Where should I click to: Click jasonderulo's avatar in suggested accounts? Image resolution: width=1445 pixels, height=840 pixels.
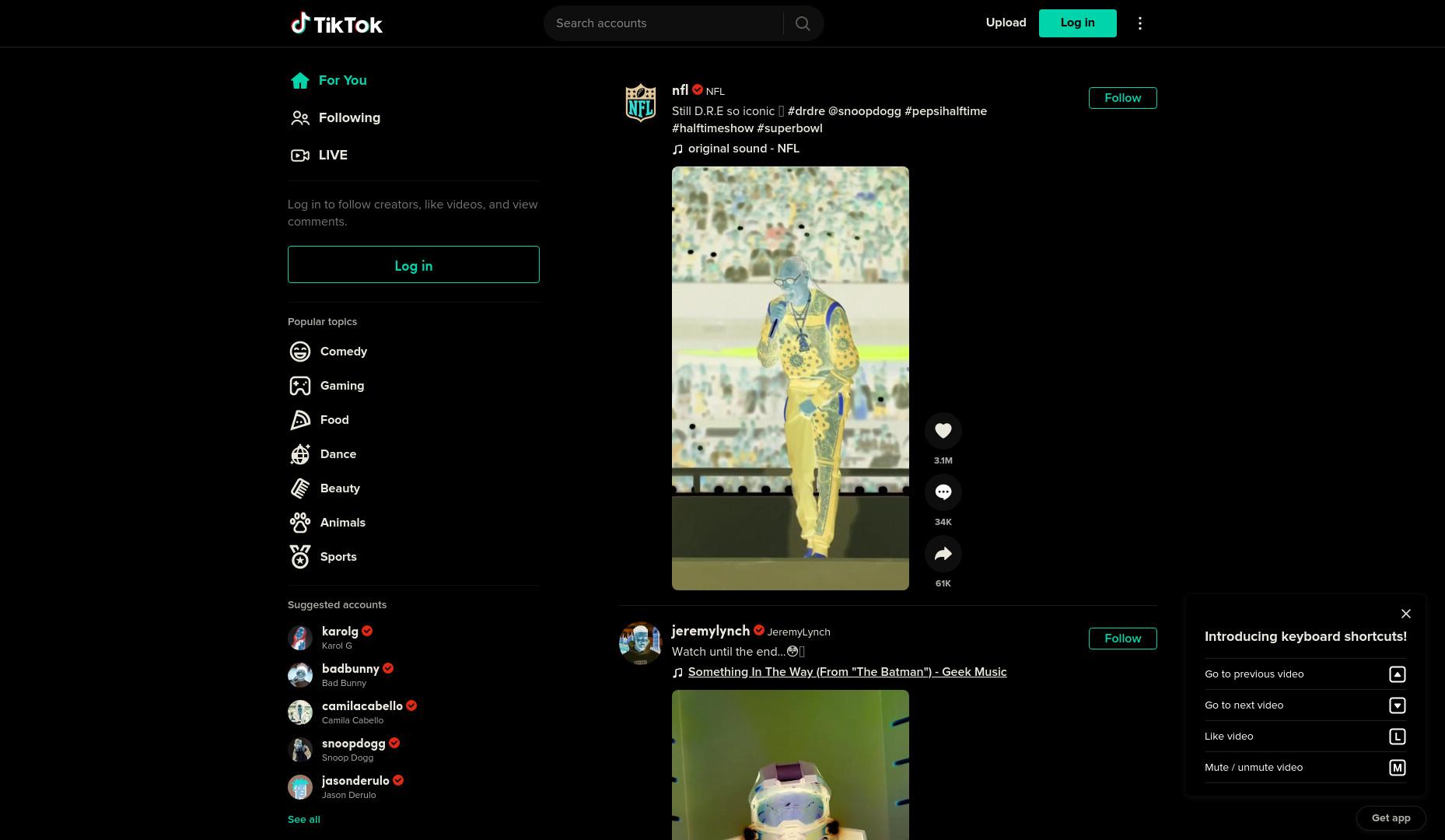click(300, 787)
